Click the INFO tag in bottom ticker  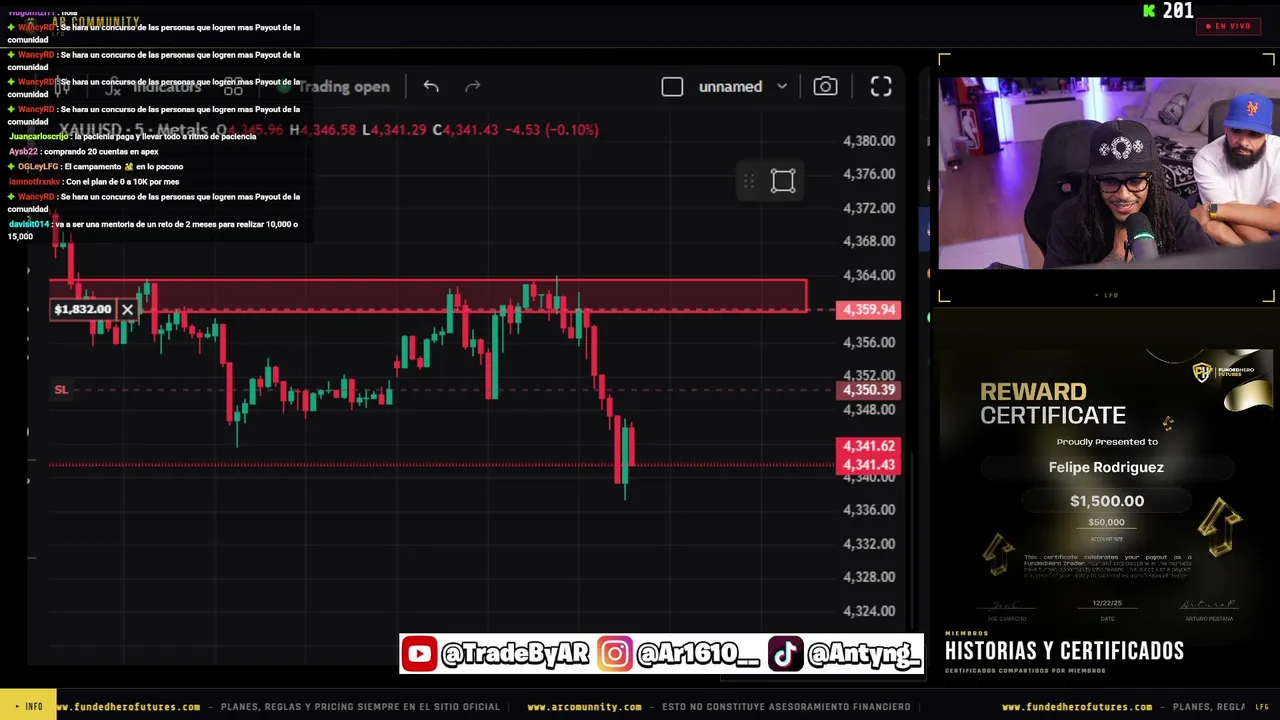click(29, 706)
